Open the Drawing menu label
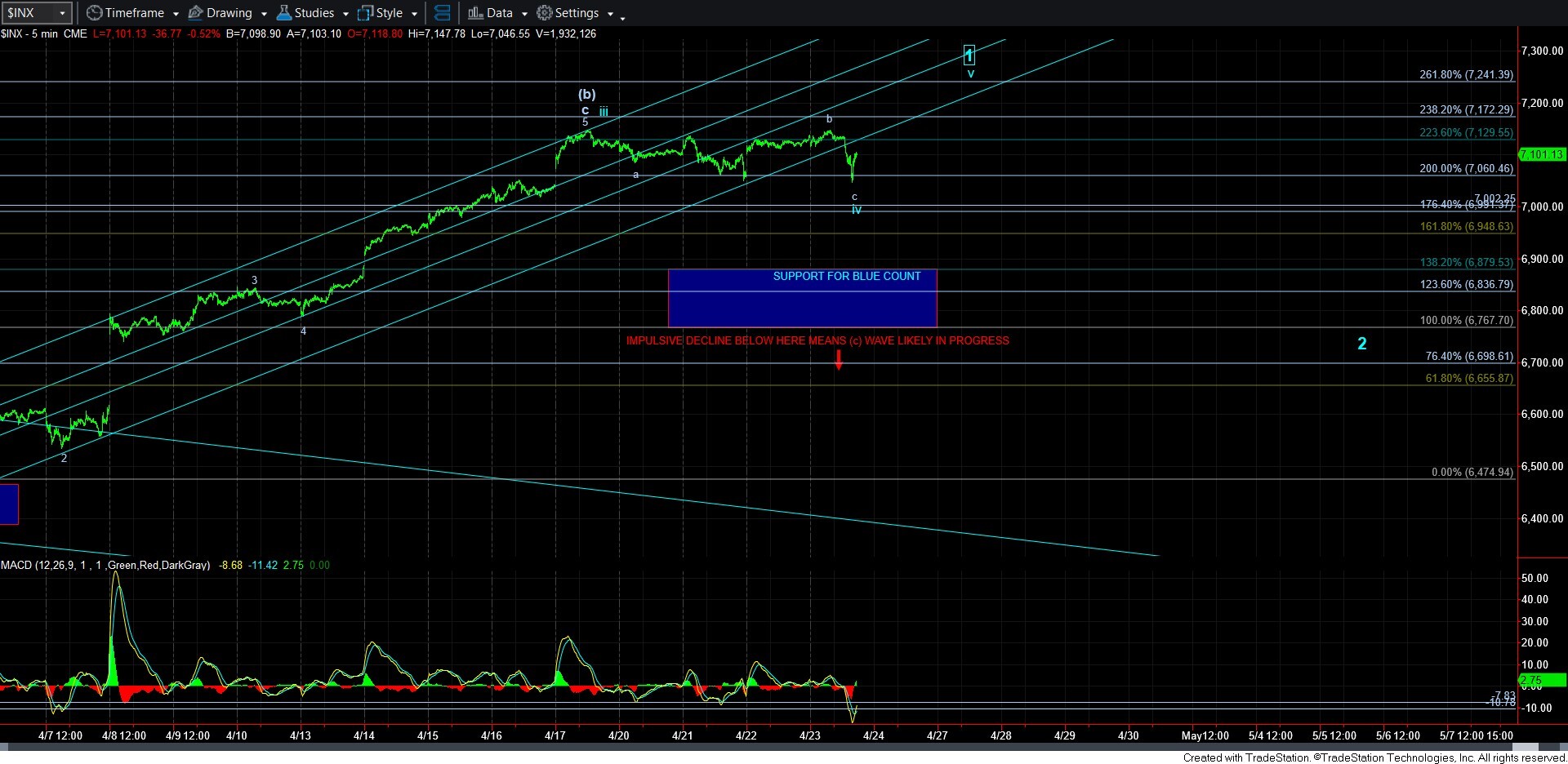Screen dimensions: 1568x764 click(229, 13)
